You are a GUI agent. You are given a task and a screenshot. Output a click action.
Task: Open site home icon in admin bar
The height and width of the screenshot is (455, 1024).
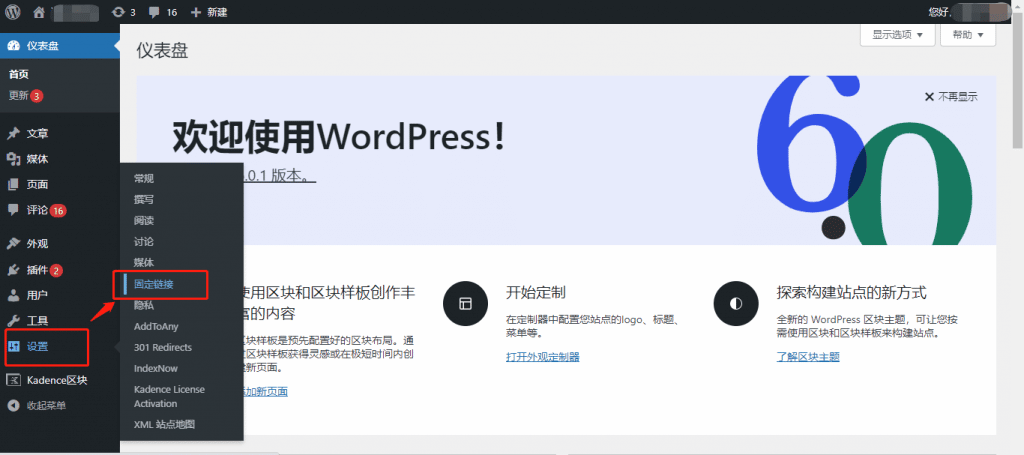pyautogui.click(x=39, y=12)
